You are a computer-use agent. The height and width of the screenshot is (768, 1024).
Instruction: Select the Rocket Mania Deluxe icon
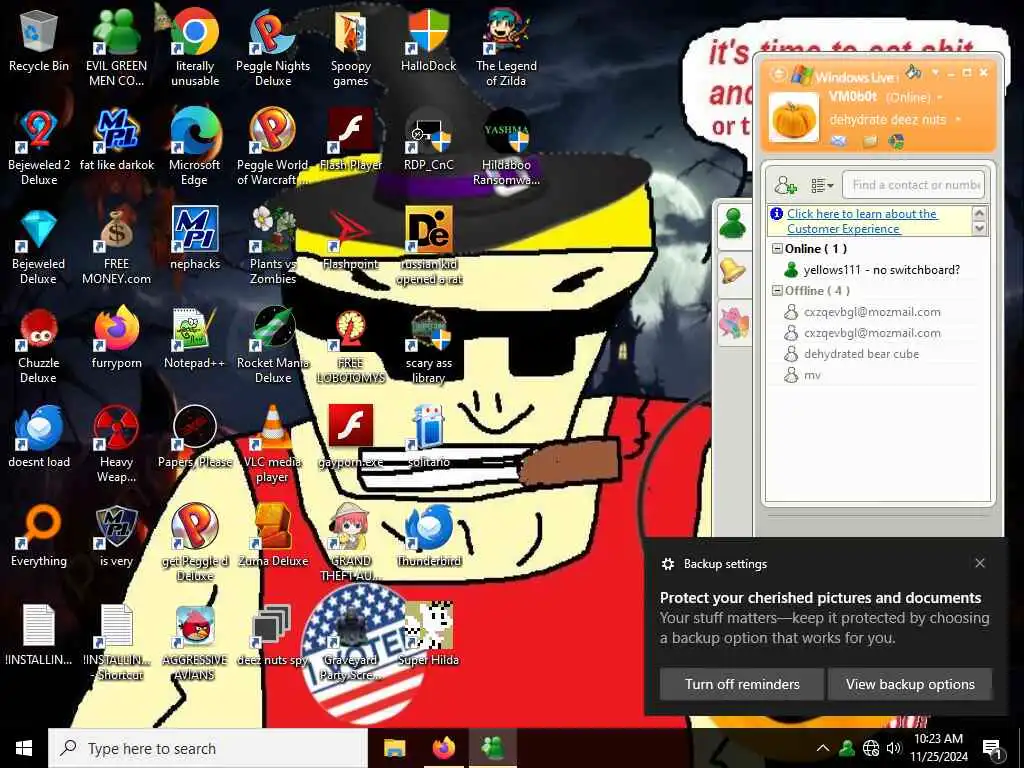coord(273,346)
